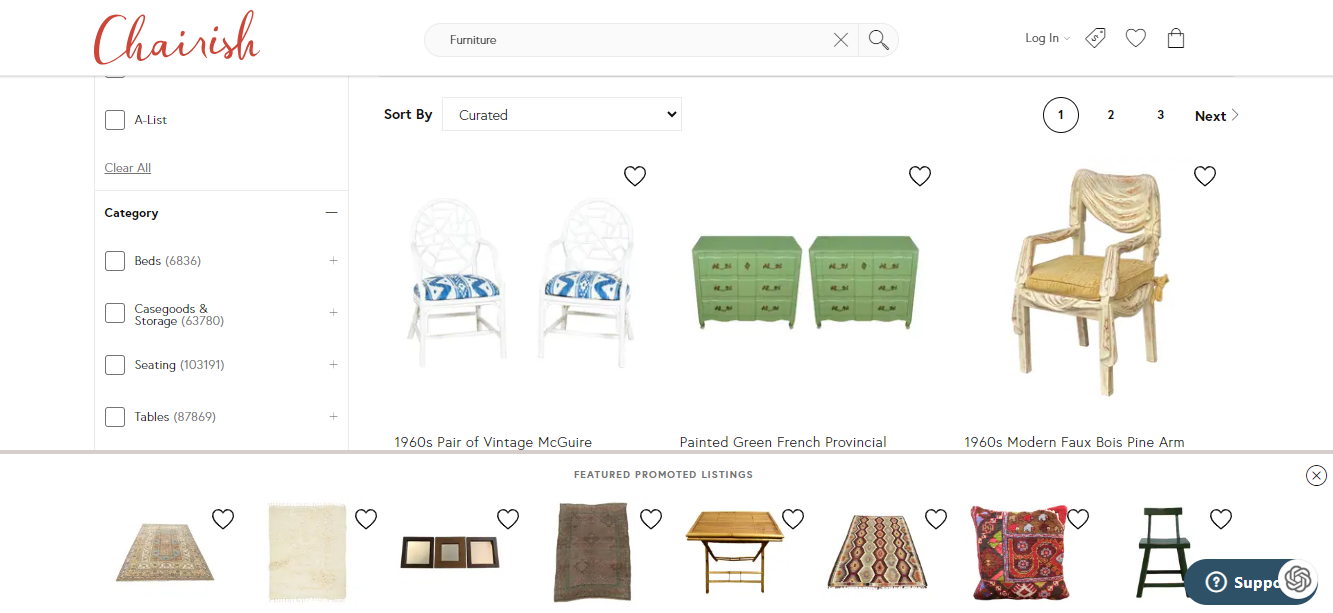Open the shopping bag cart icon
Image resolution: width=1333 pixels, height=613 pixels.
[1176, 38]
